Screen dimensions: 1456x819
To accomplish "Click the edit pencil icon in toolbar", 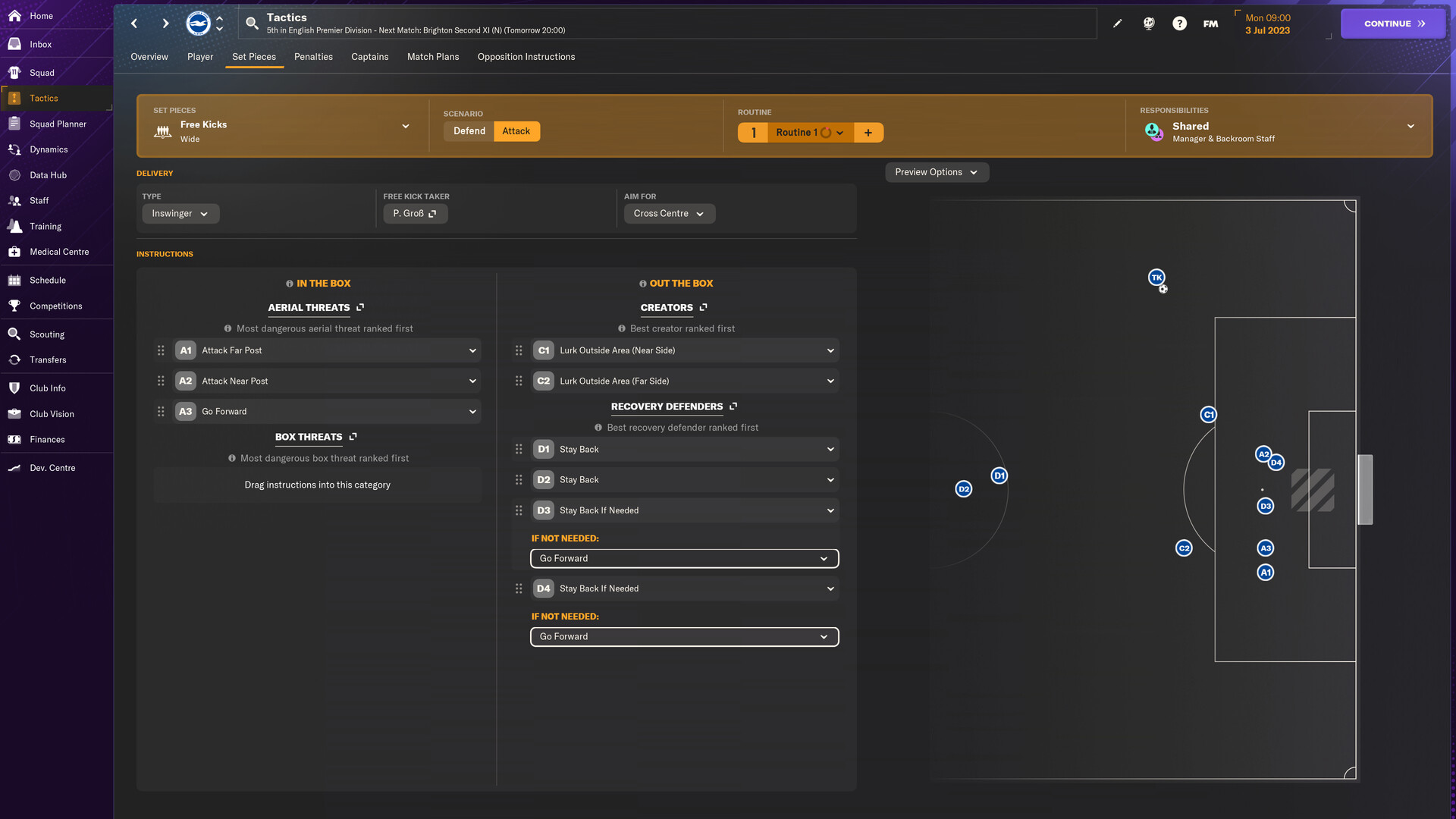I will pyautogui.click(x=1116, y=23).
